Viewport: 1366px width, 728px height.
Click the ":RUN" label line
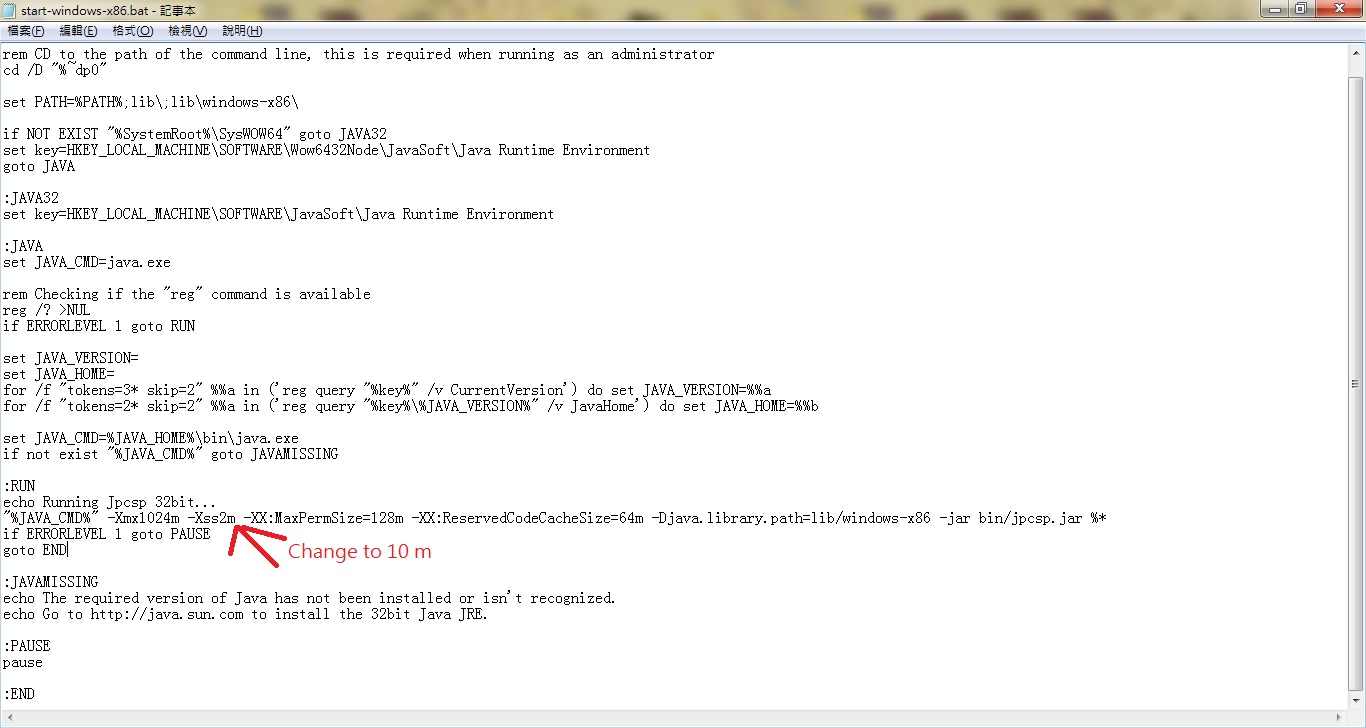[19, 486]
